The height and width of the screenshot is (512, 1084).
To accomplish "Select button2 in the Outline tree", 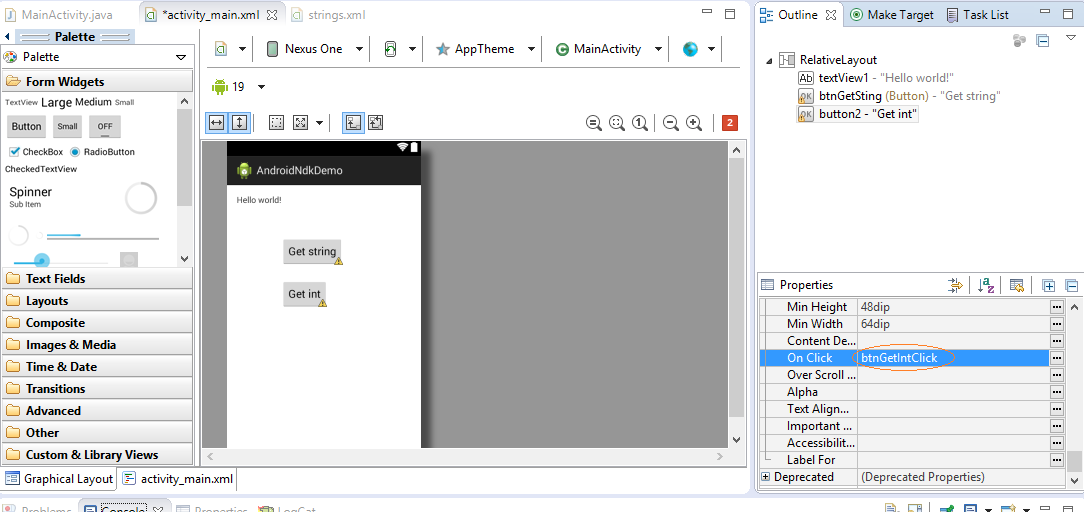I will click(x=867, y=114).
